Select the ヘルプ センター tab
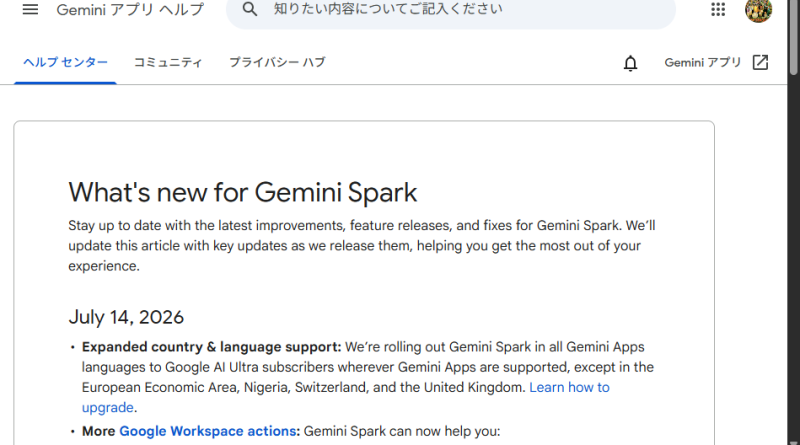This screenshot has width=800, height=445. click(x=65, y=62)
